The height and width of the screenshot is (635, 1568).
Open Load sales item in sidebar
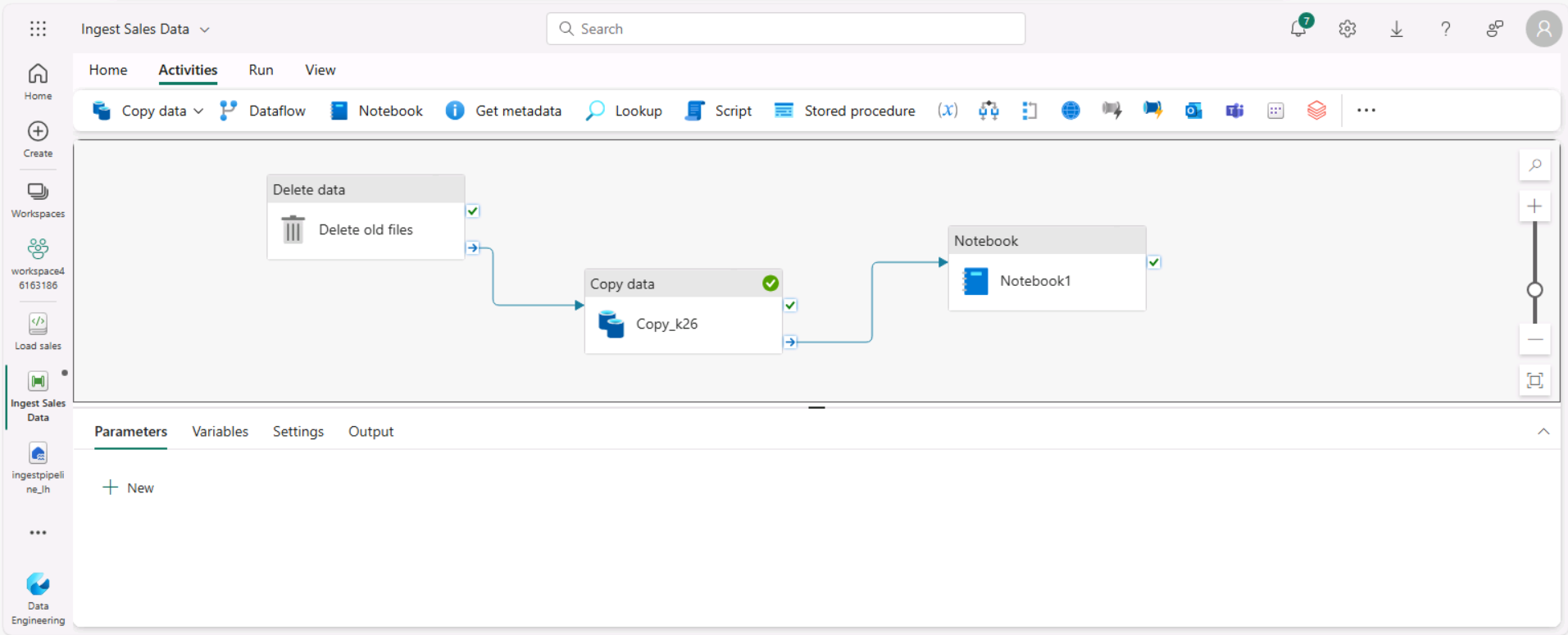click(38, 331)
